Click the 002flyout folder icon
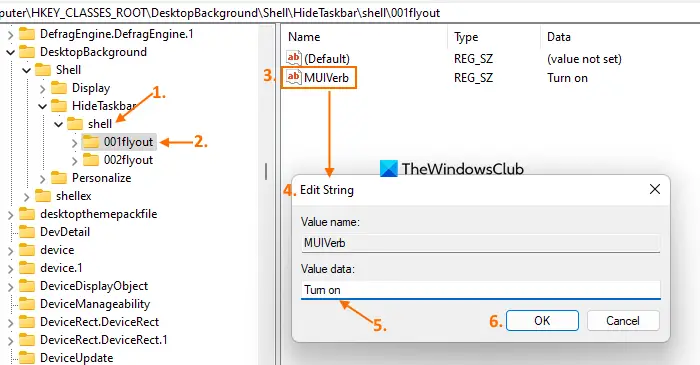The height and width of the screenshot is (365, 700). click(x=91, y=160)
